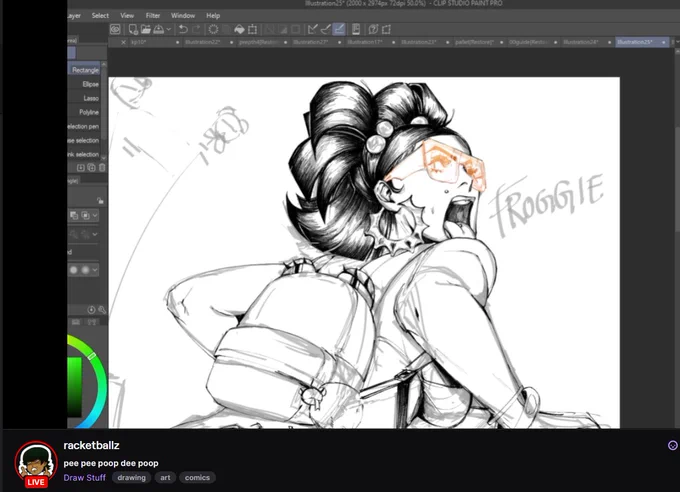Screen dimensions: 680x492
Task: Click the rightmost command bar icon
Action: 386,29
